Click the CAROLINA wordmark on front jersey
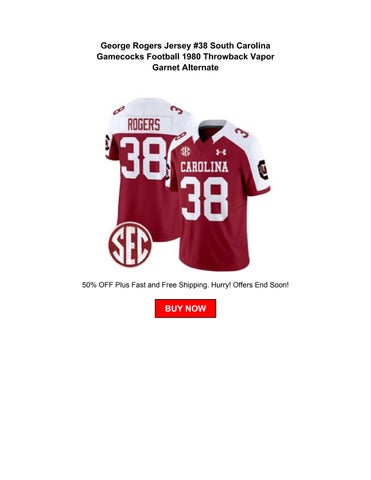 click(x=204, y=167)
